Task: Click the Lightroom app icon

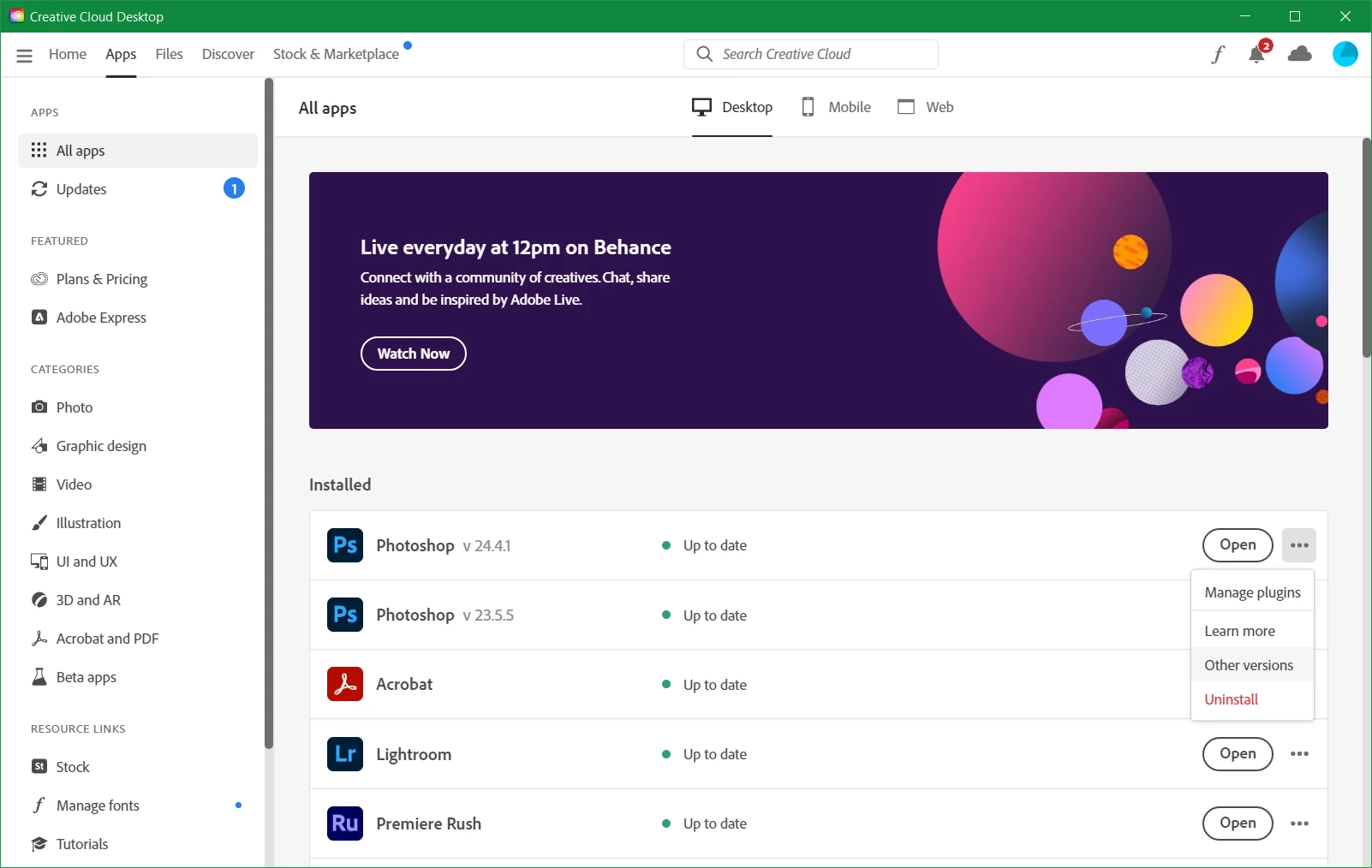Action: coord(345,754)
